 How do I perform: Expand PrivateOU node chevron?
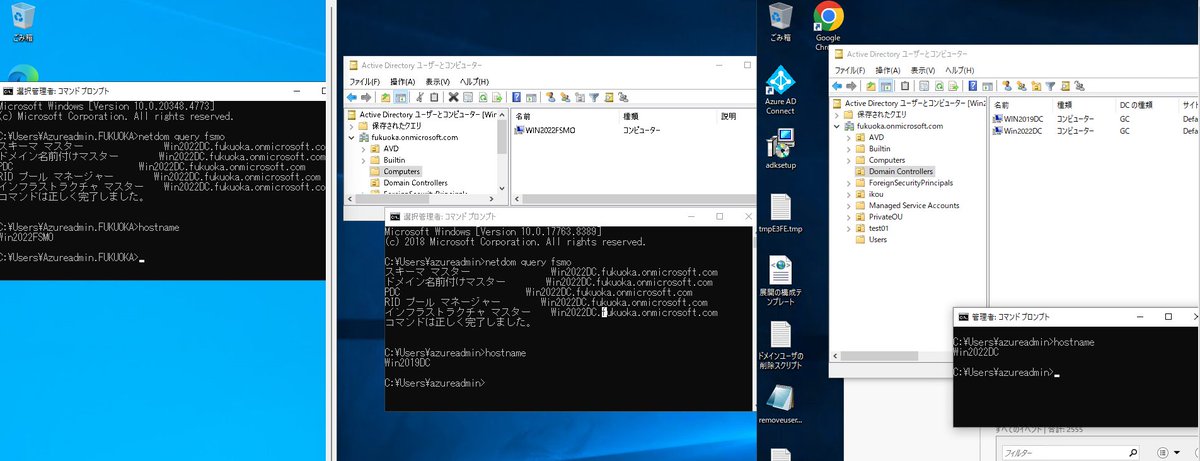click(848, 217)
